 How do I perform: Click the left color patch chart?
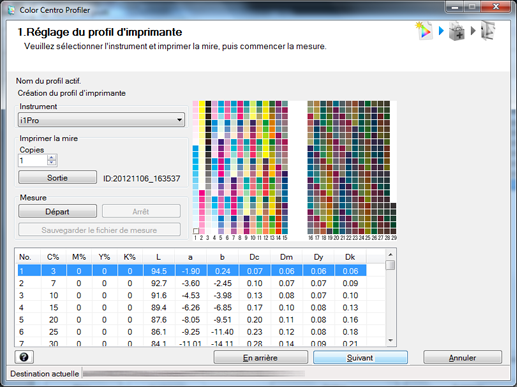point(240,168)
